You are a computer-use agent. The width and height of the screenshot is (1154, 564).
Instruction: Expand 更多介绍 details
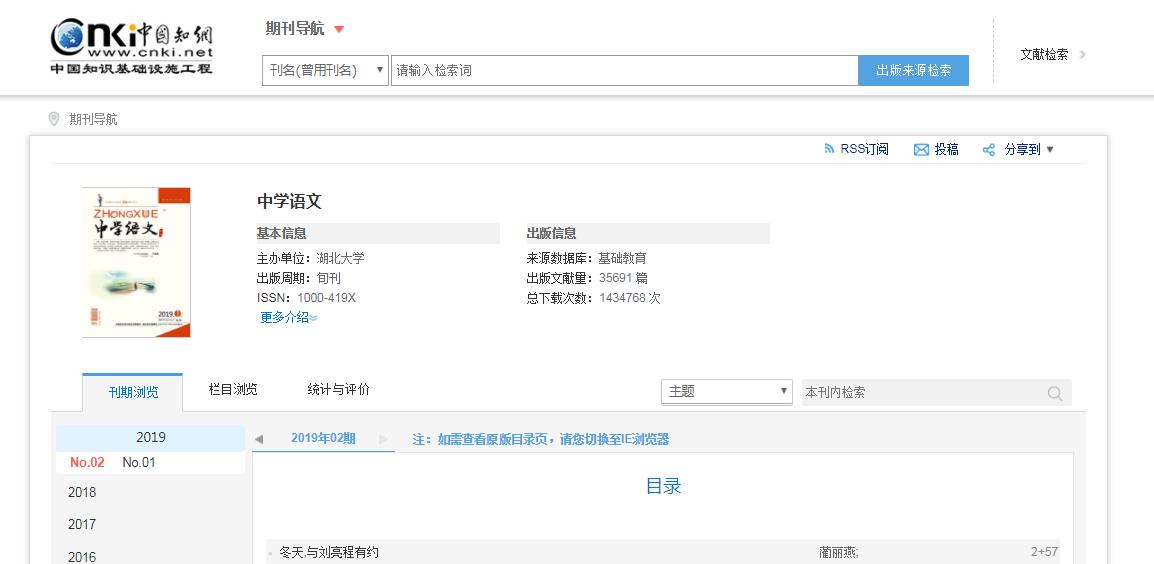(x=288, y=317)
